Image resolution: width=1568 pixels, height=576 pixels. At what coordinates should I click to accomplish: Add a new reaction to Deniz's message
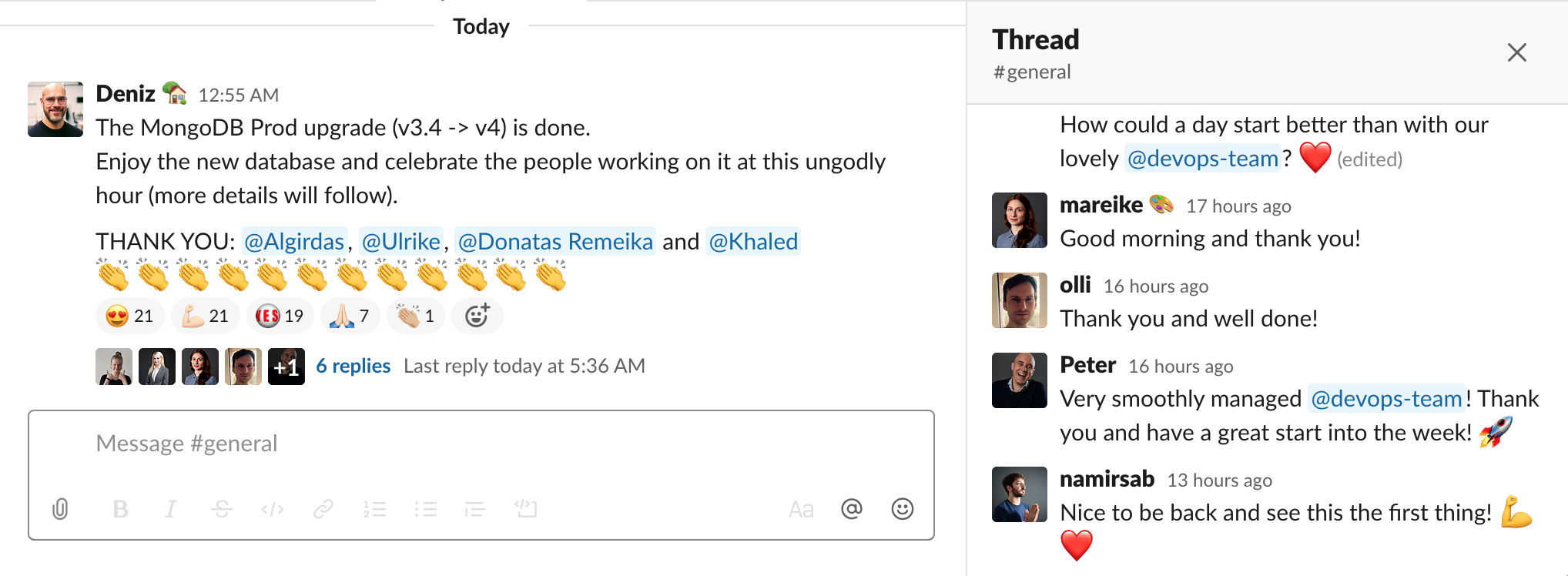(x=477, y=316)
